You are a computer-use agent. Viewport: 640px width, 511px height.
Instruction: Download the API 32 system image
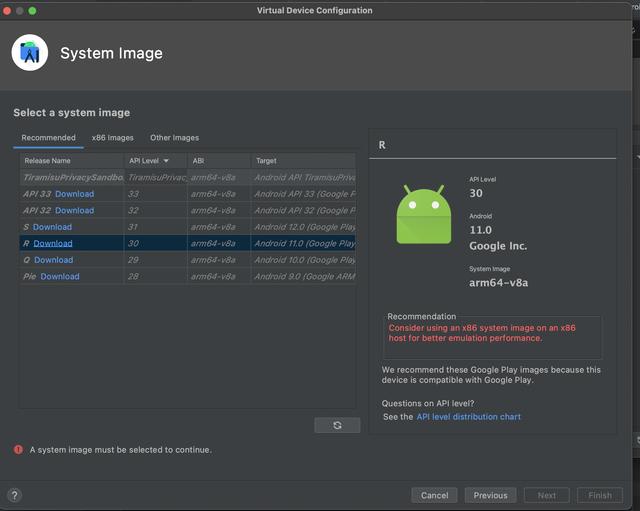pos(74,211)
